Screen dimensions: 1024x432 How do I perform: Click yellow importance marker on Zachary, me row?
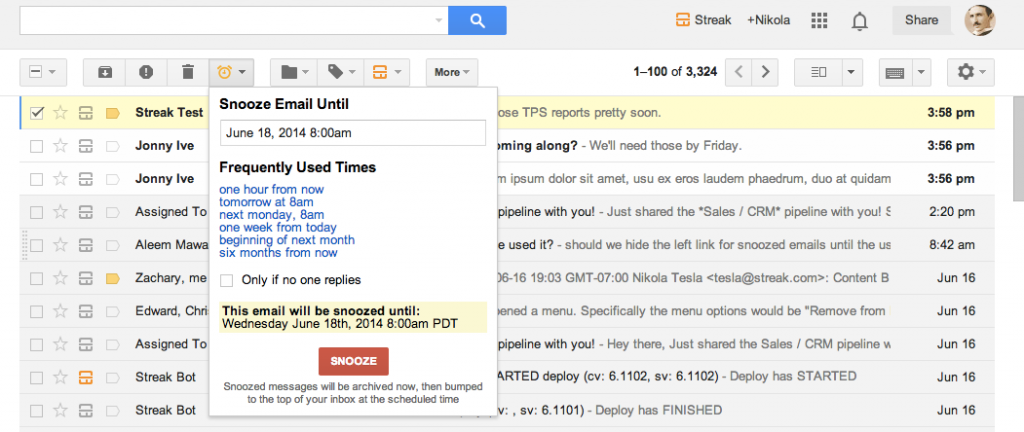coord(112,279)
